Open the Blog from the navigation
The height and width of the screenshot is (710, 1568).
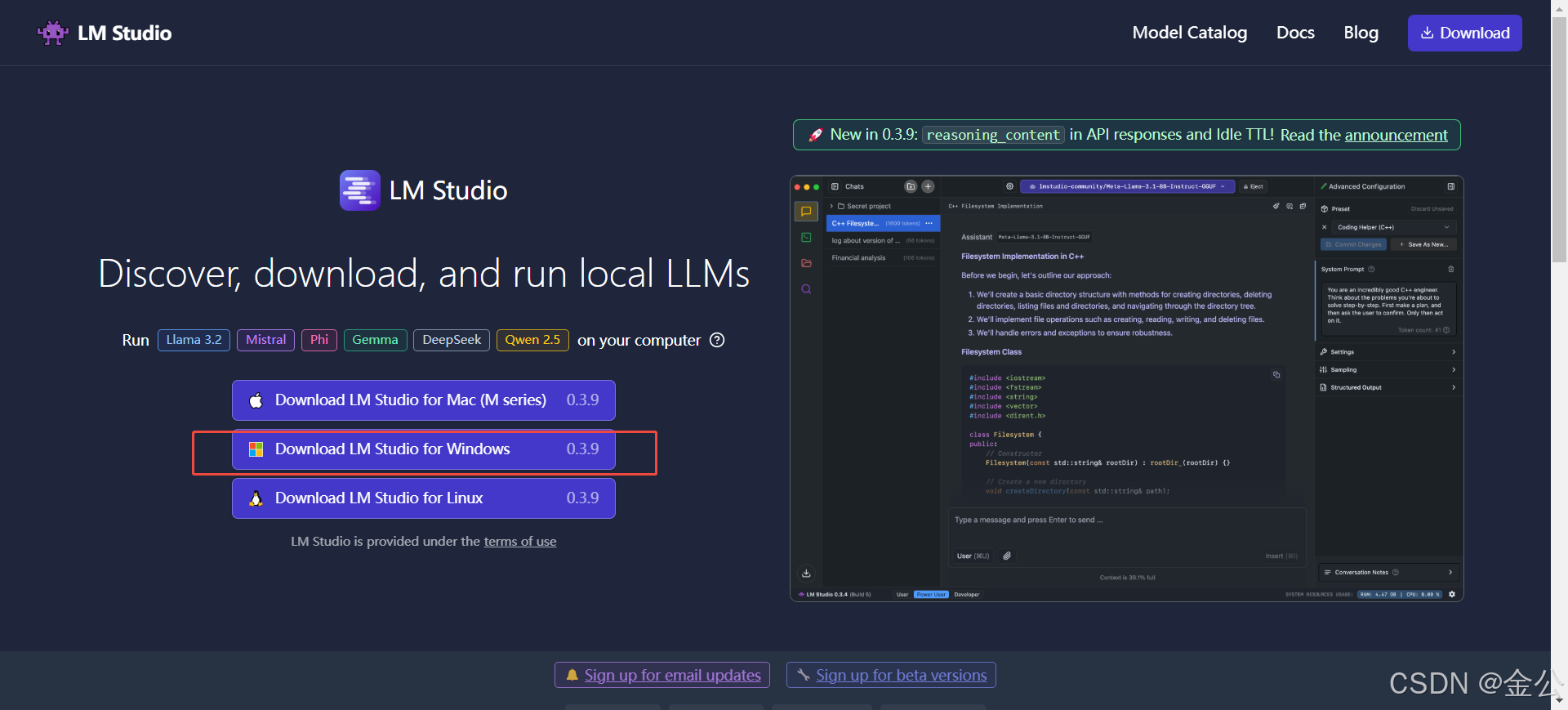pyautogui.click(x=1361, y=33)
